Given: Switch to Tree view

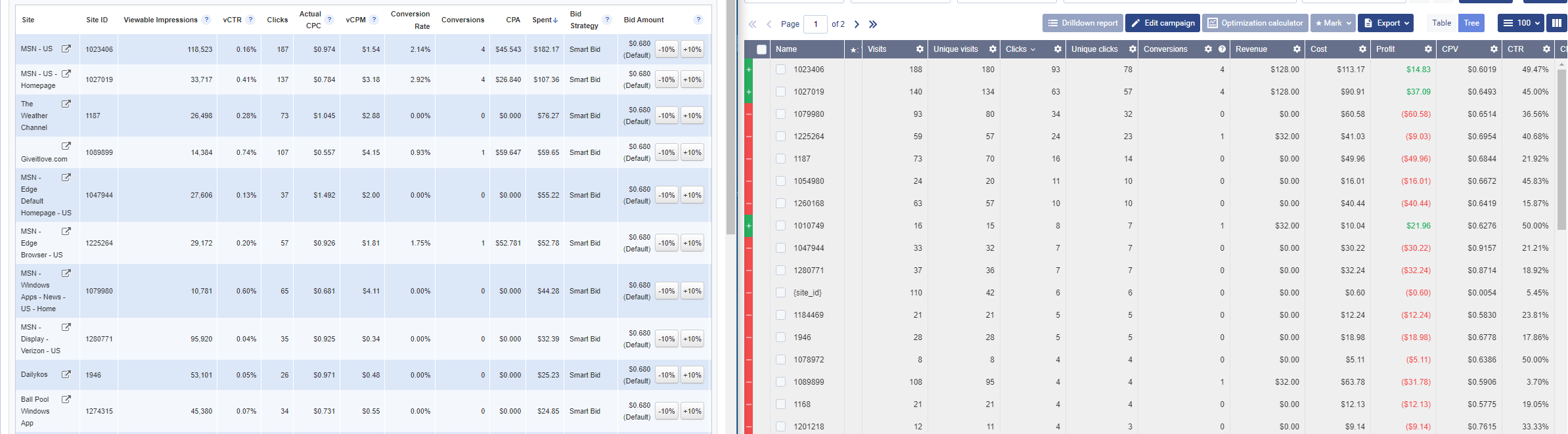Looking at the screenshot, I should pos(1471,23).
